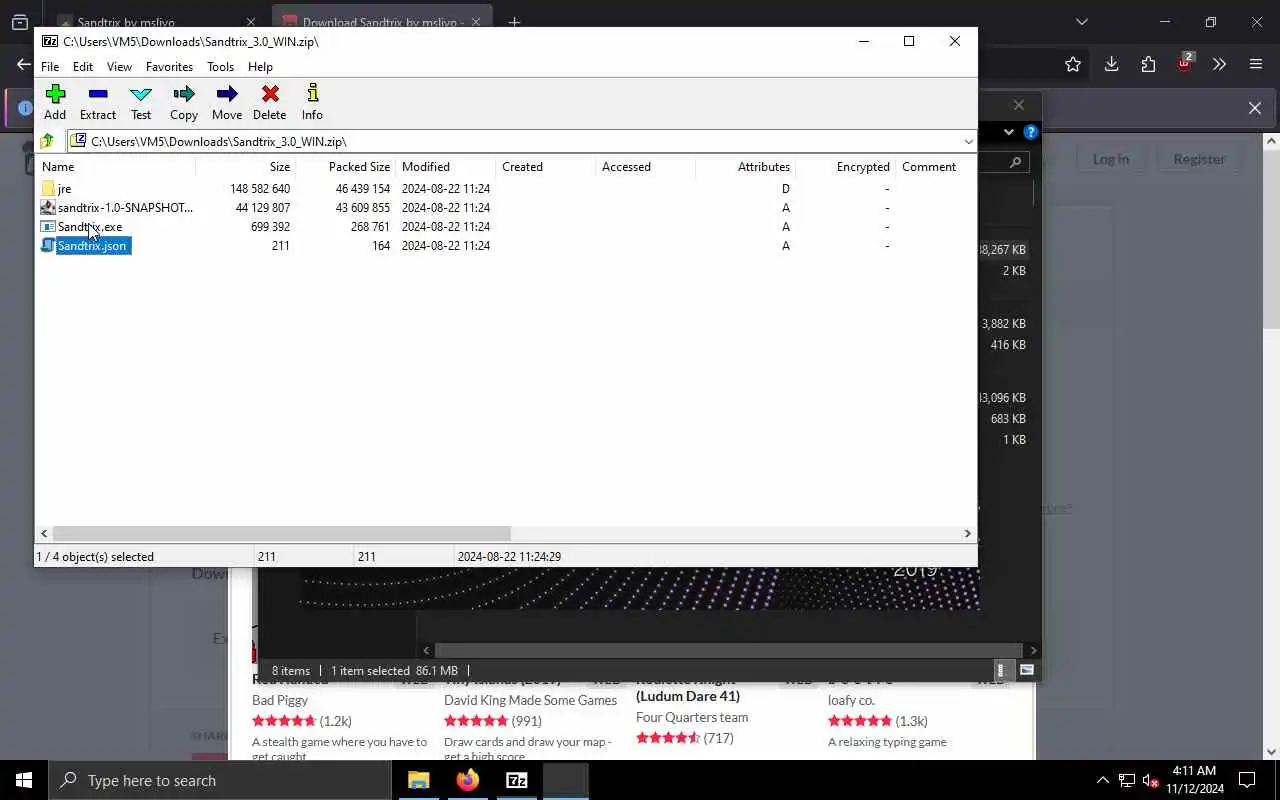Switch Explorer to large icons view
The height and width of the screenshot is (800, 1280).
[x=1027, y=670]
